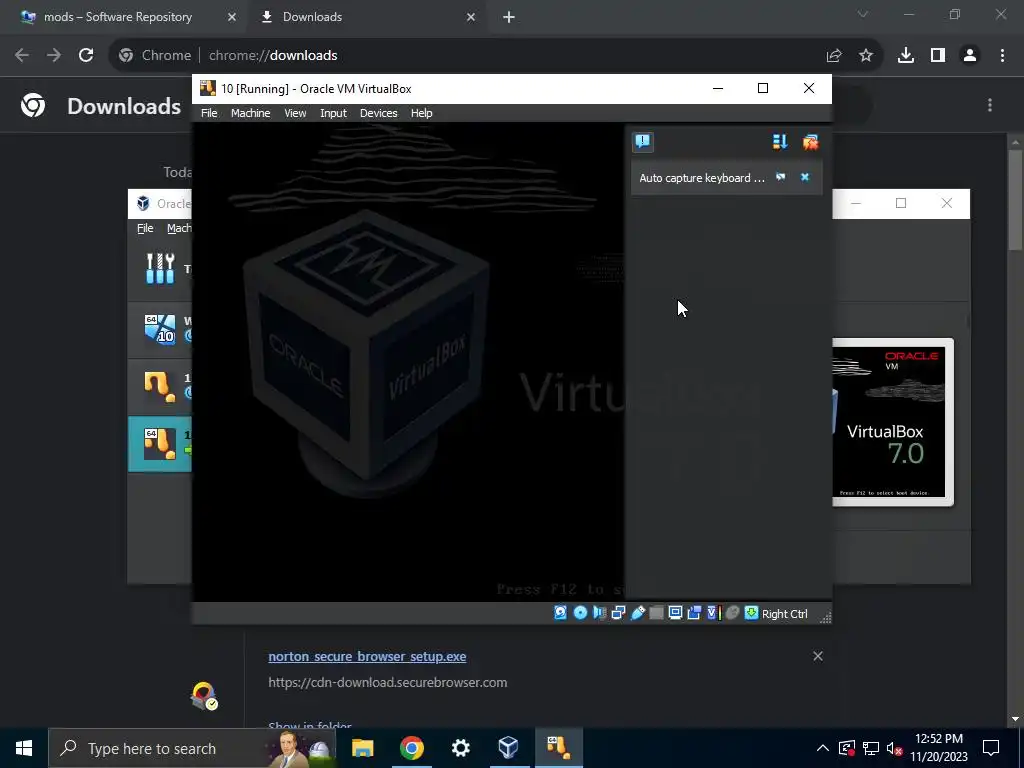Click the USB devices status icon
The height and width of the screenshot is (768, 1024).
(x=637, y=613)
